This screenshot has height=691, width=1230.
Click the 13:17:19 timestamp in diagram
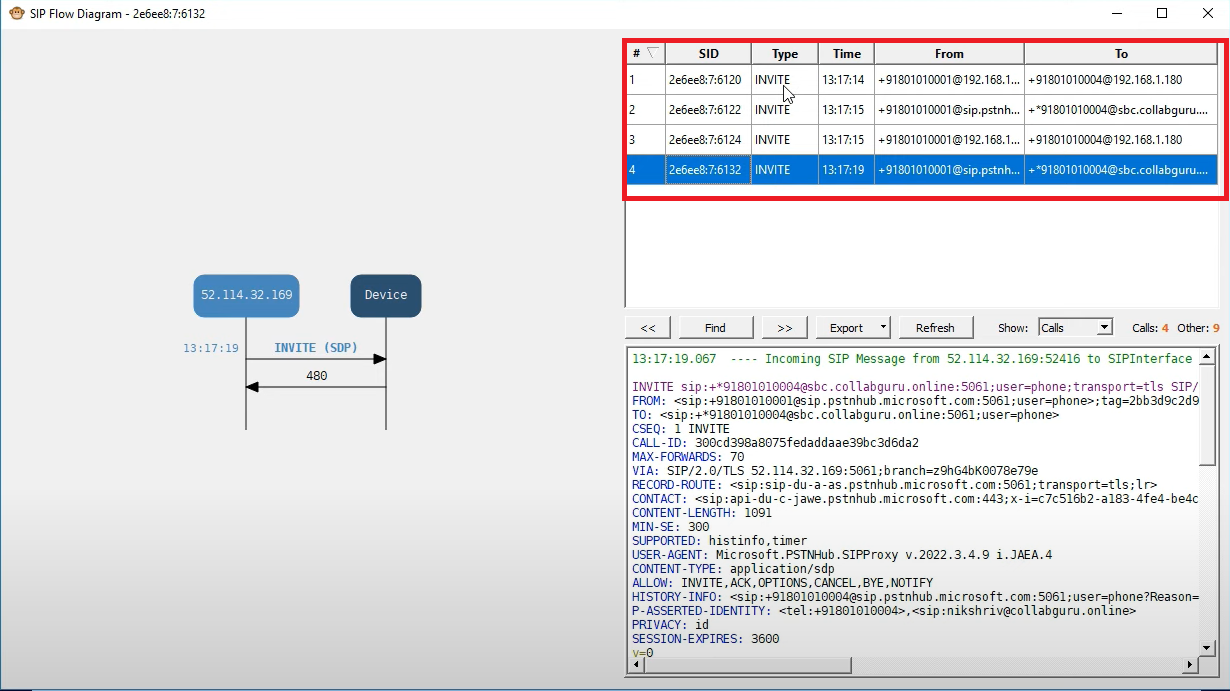coord(211,348)
